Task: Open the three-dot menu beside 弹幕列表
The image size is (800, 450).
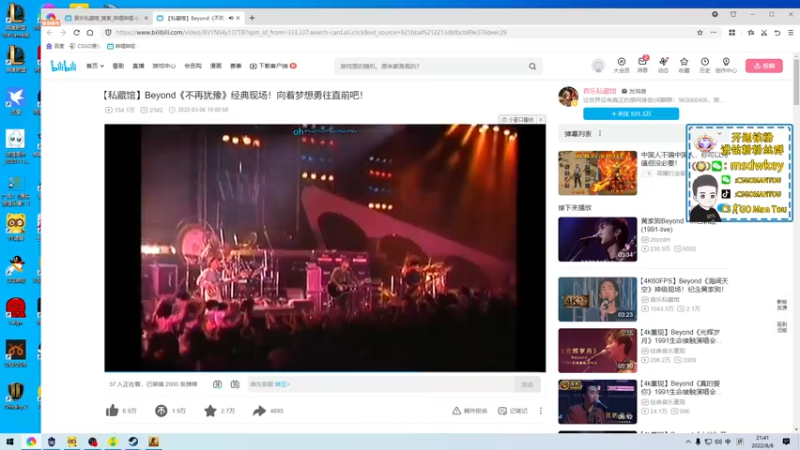Action: click(x=600, y=134)
